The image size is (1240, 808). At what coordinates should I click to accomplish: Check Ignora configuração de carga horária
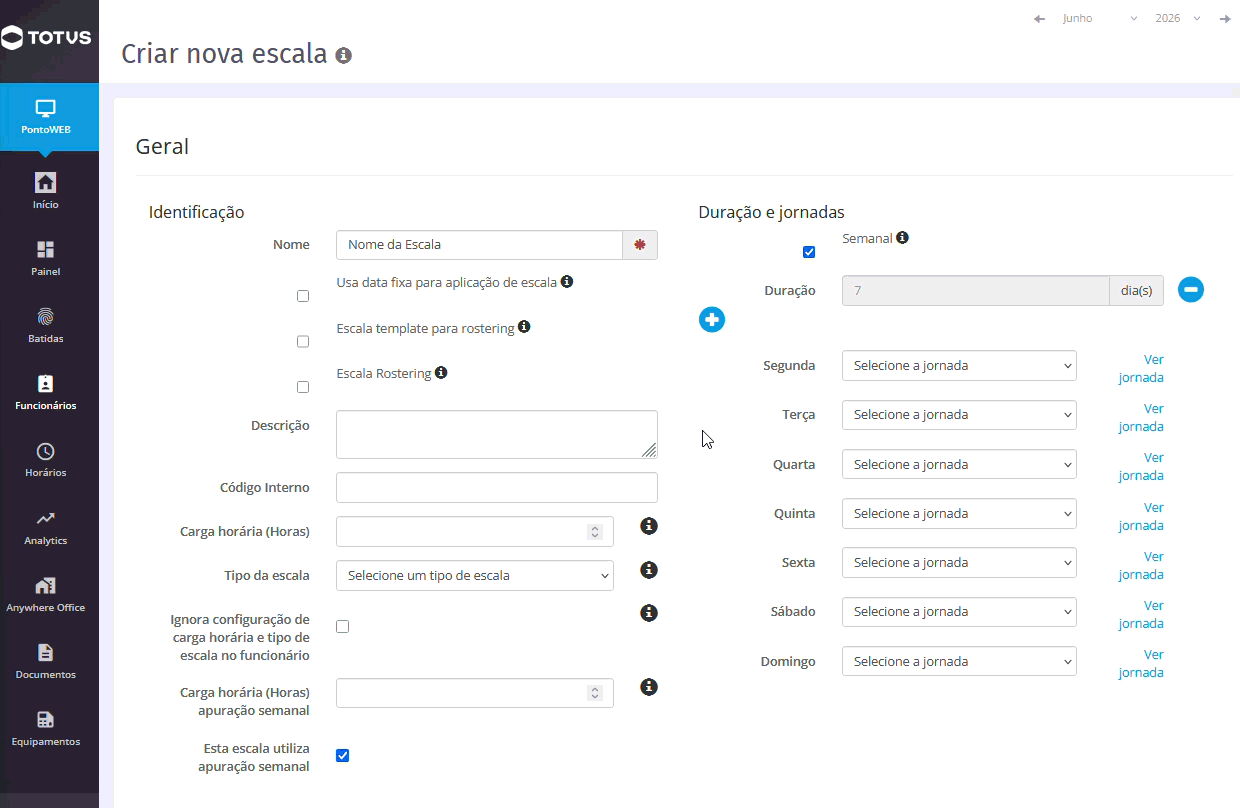(x=343, y=627)
